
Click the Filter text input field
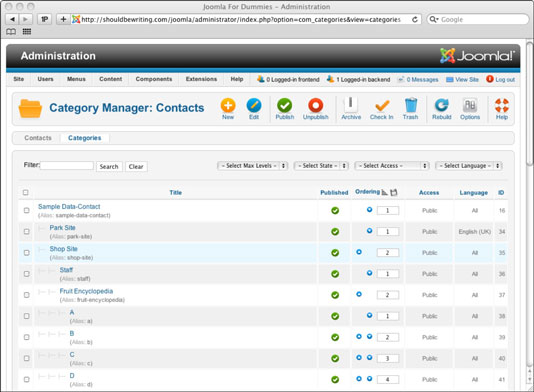click(x=67, y=166)
